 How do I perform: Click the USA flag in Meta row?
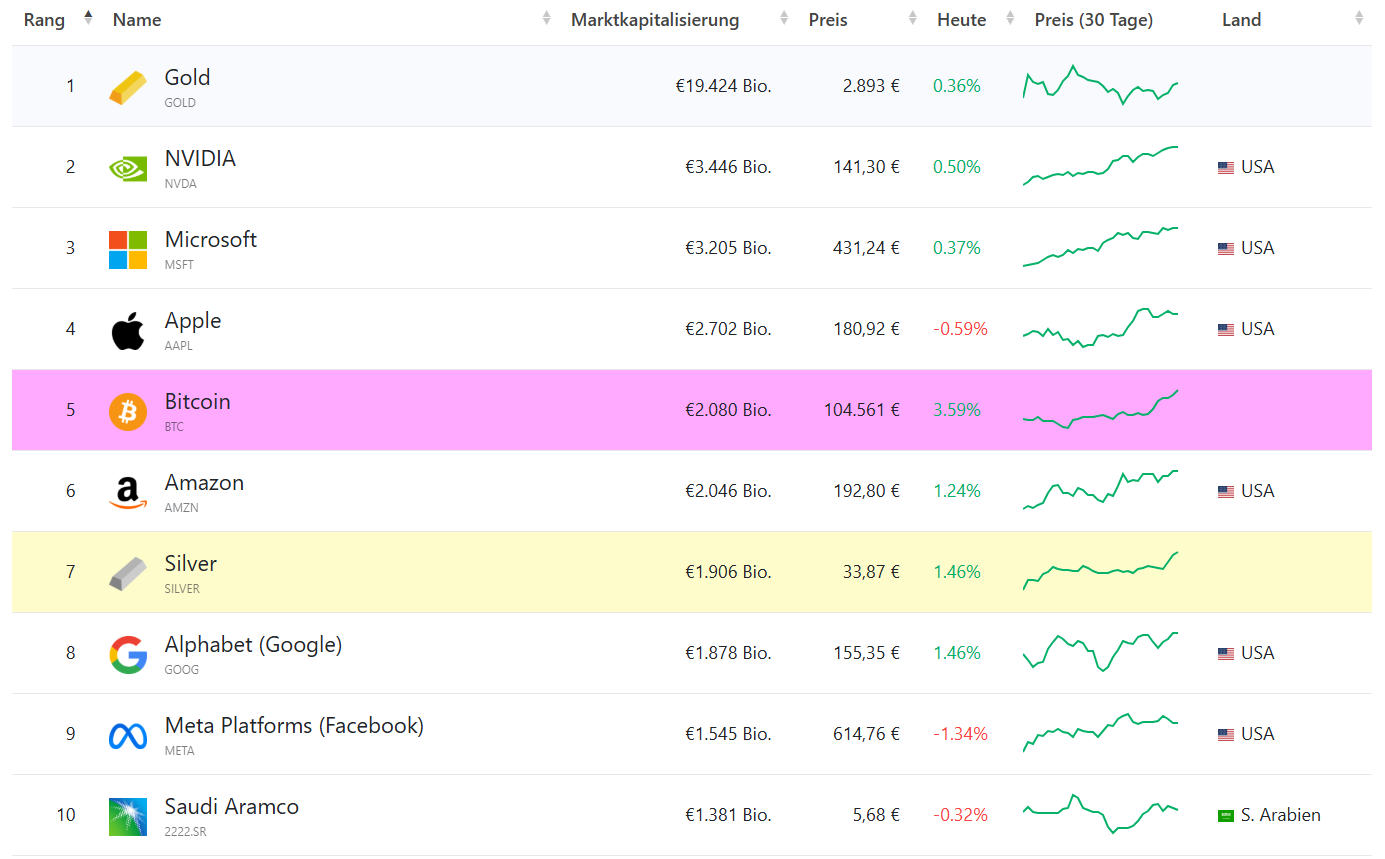pyautogui.click(x=1226, y=735)
